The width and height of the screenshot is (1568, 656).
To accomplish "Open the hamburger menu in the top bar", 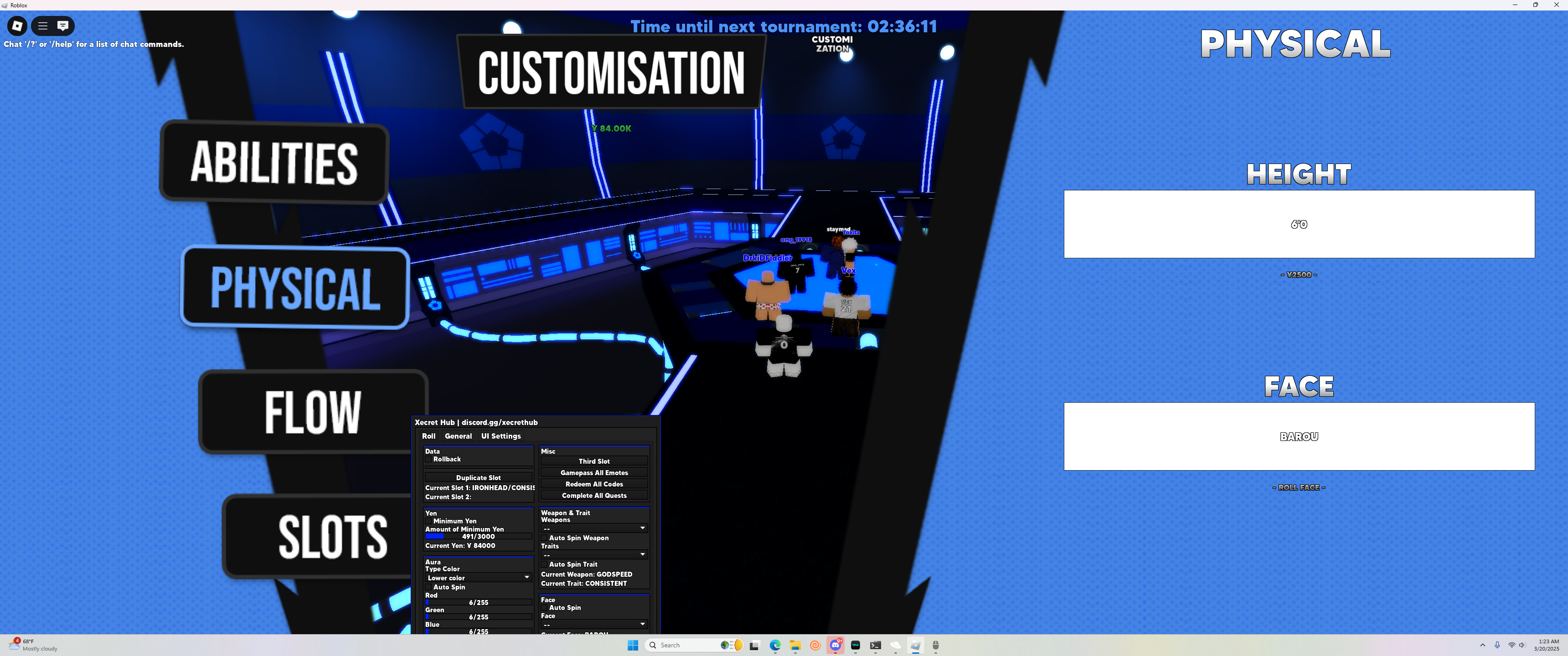I will 42,26.
